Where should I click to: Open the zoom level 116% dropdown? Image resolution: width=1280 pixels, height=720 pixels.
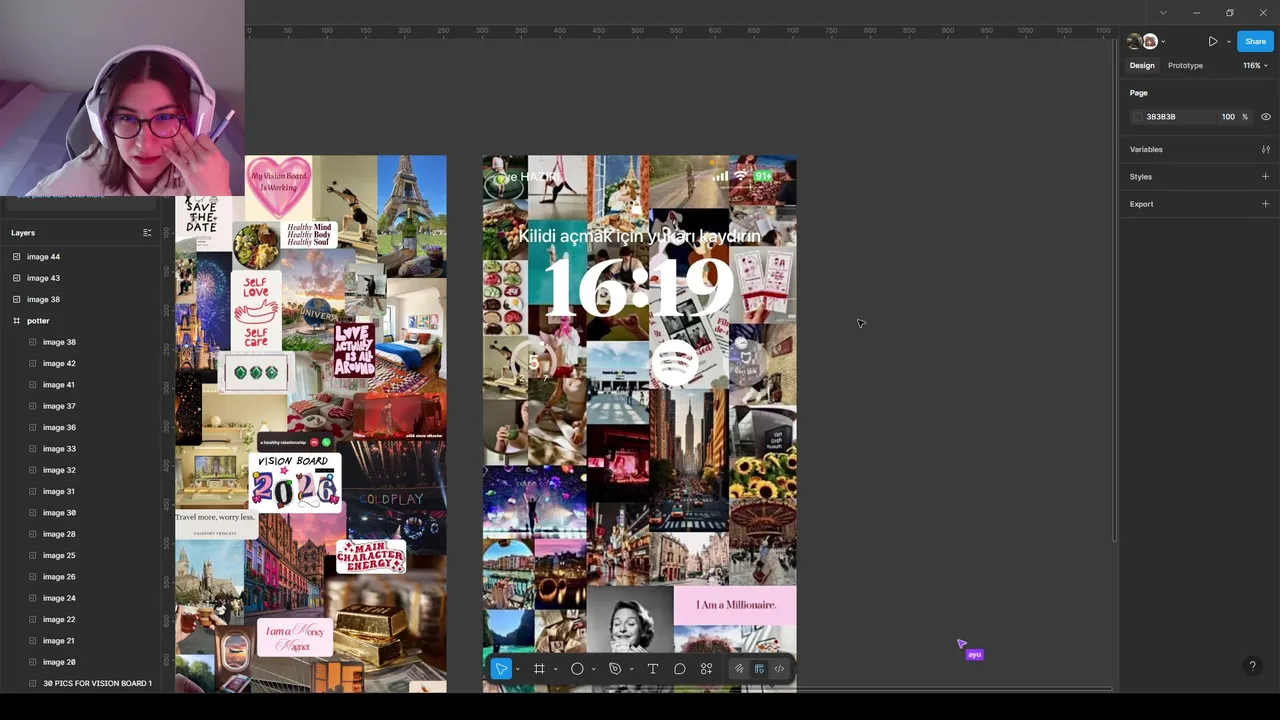point(1255,65)
